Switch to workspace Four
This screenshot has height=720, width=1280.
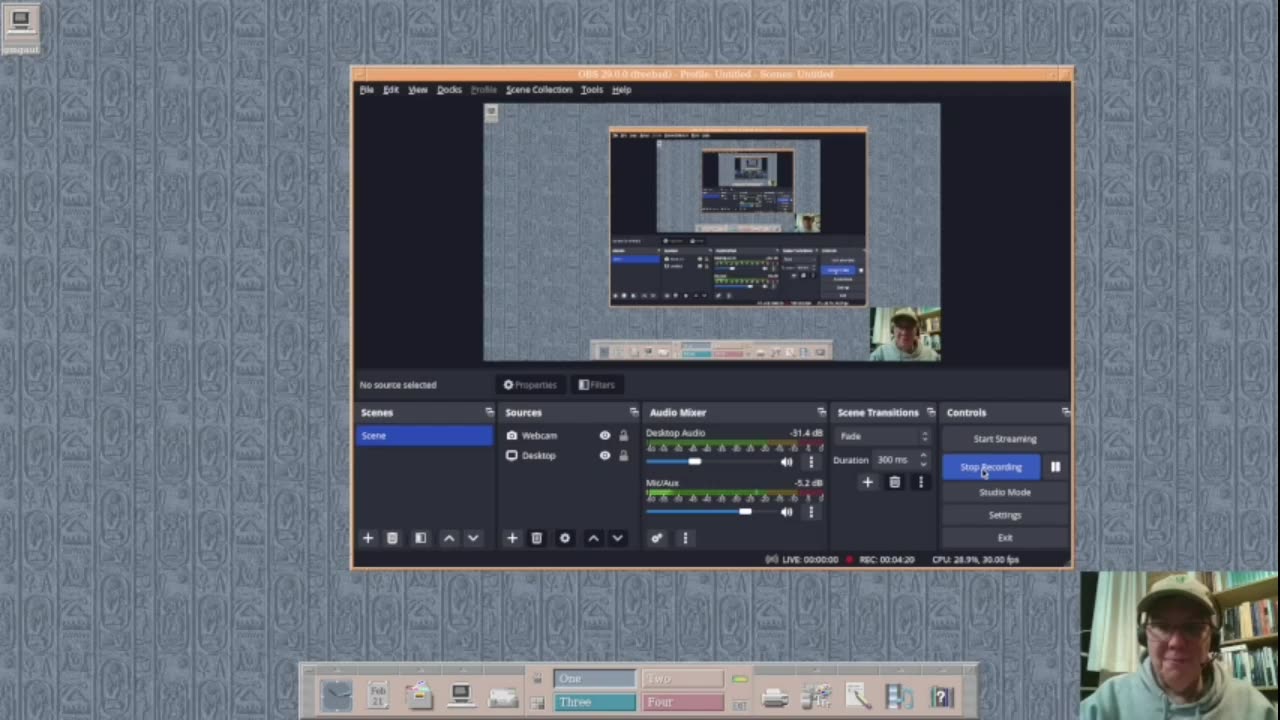pos(682,702)
